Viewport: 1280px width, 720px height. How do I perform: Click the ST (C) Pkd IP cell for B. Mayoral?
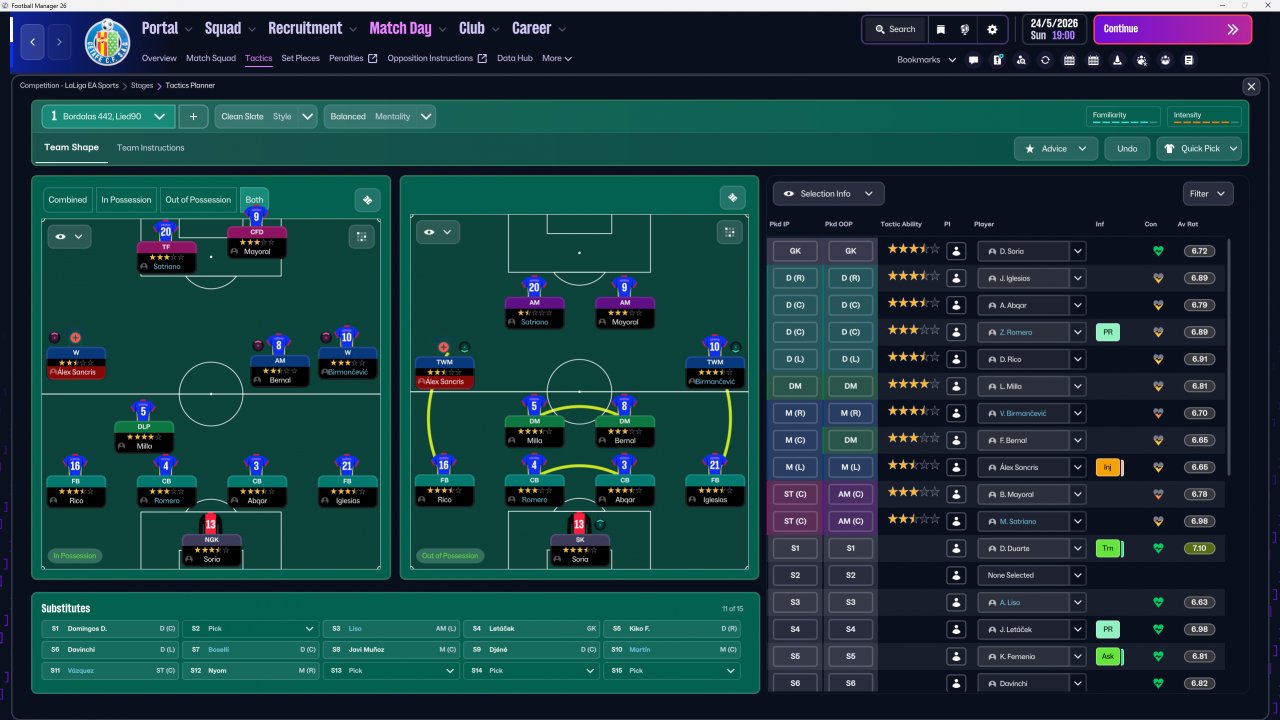[x=795, y=494]
